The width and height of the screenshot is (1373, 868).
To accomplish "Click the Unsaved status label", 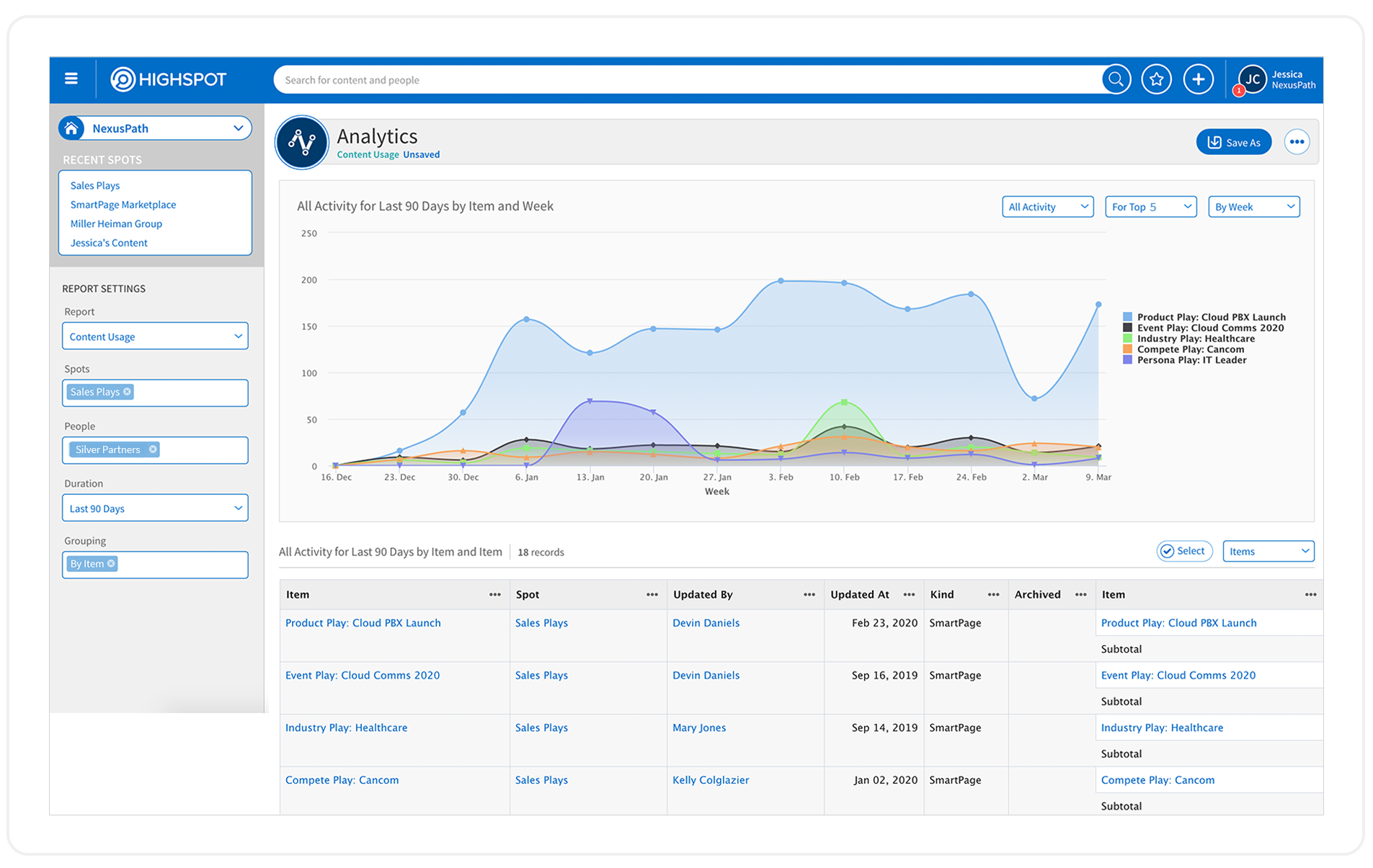I will click(421, 155).
